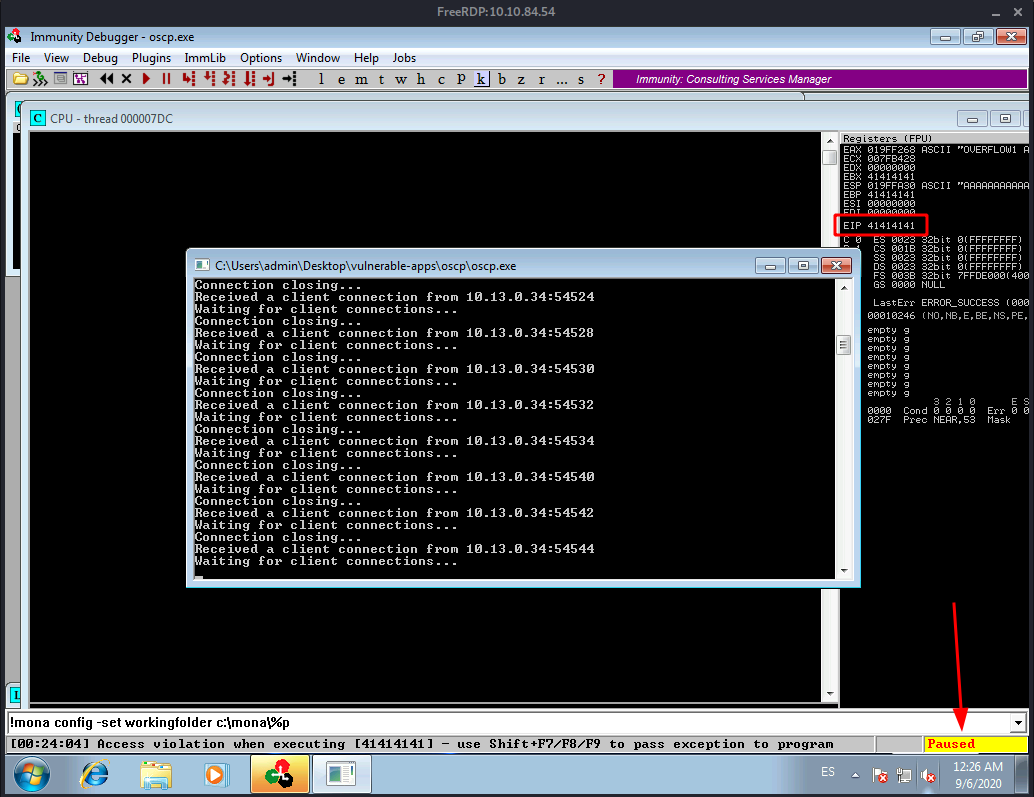The width and height of the screenshot is (1034, 797).
Task: Click Immunity Consulting Services Manager banner
Action: (x=820, y=79)
